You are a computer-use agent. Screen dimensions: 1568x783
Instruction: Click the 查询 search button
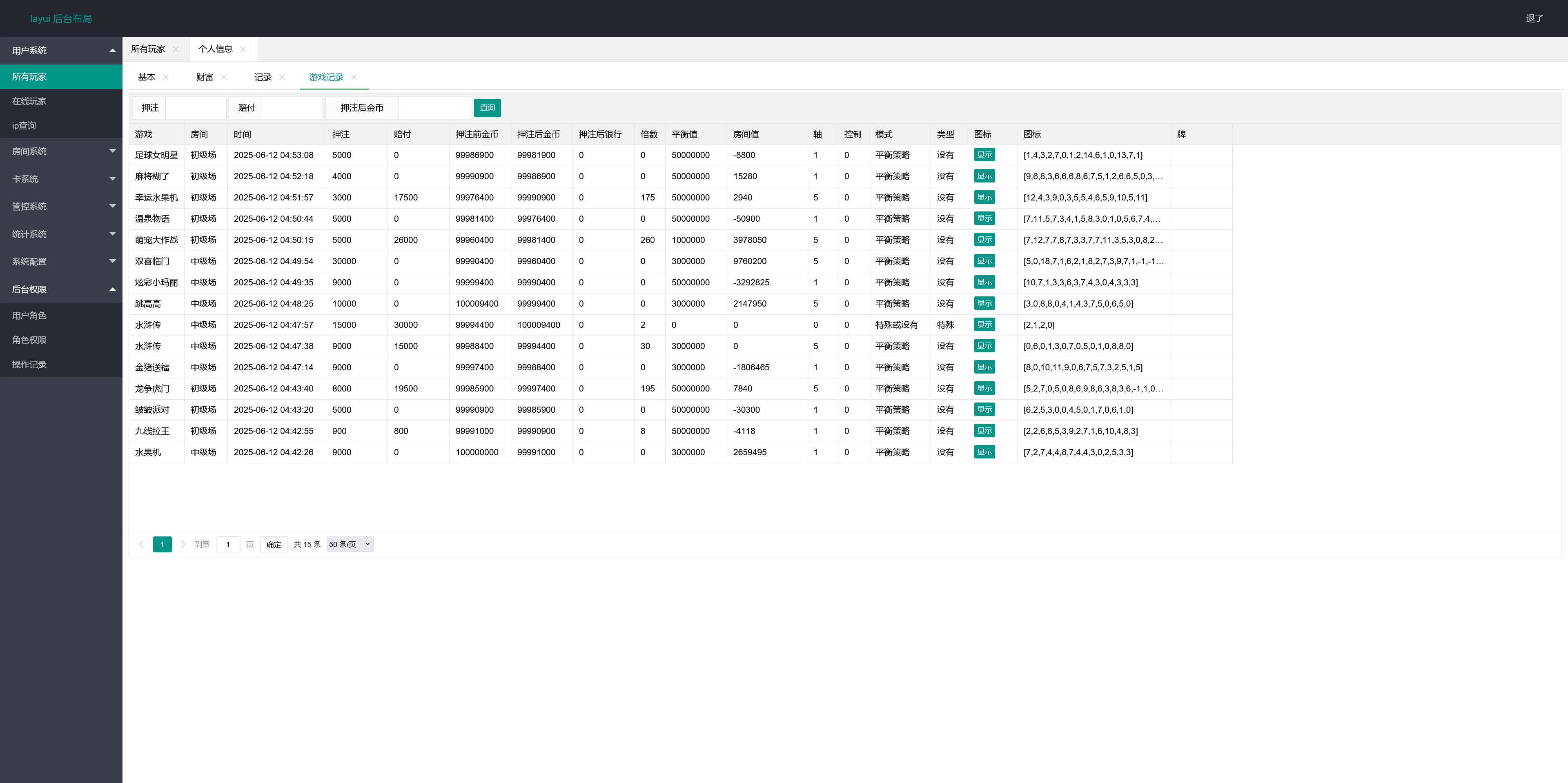pyautogui.click(x=487, y=108)
